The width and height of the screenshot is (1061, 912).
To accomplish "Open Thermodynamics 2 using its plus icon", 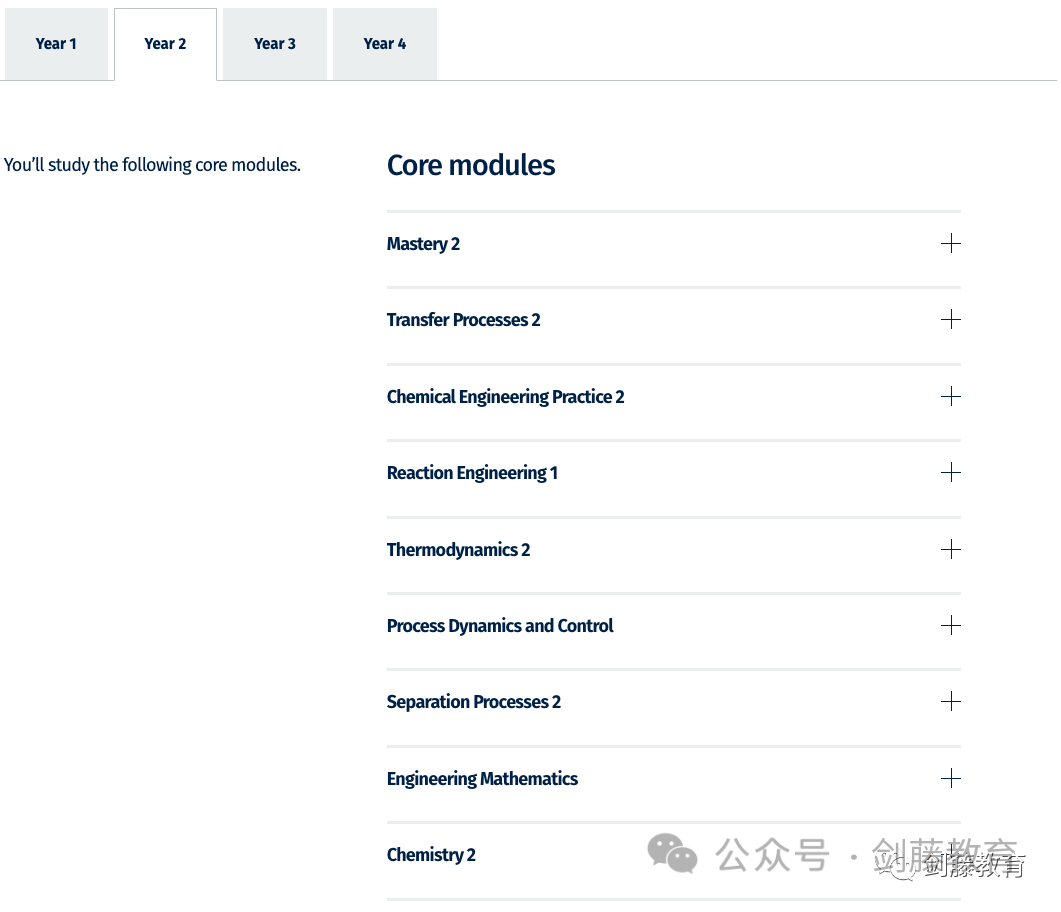I will click(951, 549).
